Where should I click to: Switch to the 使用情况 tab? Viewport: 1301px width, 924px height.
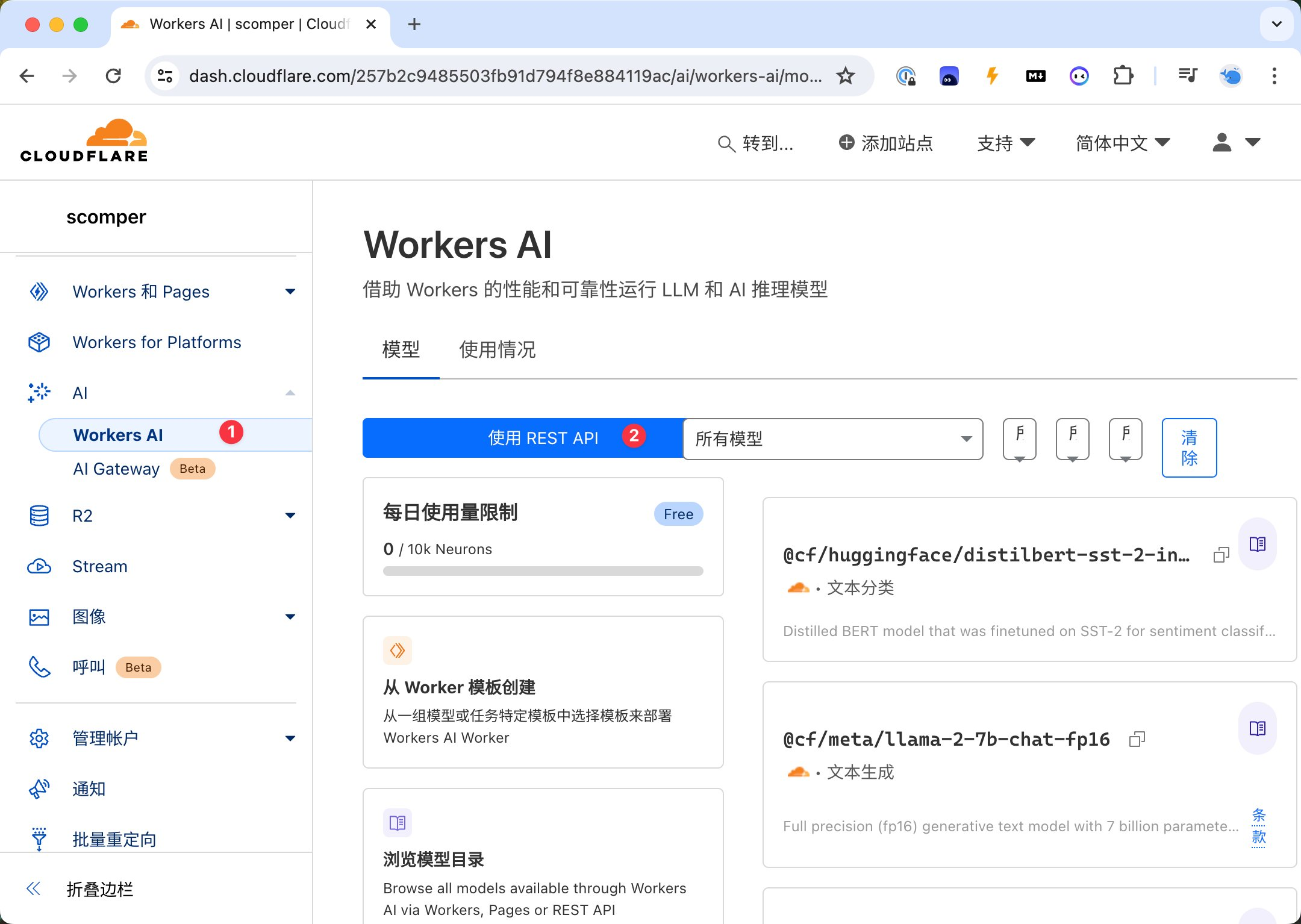(497, 349)
